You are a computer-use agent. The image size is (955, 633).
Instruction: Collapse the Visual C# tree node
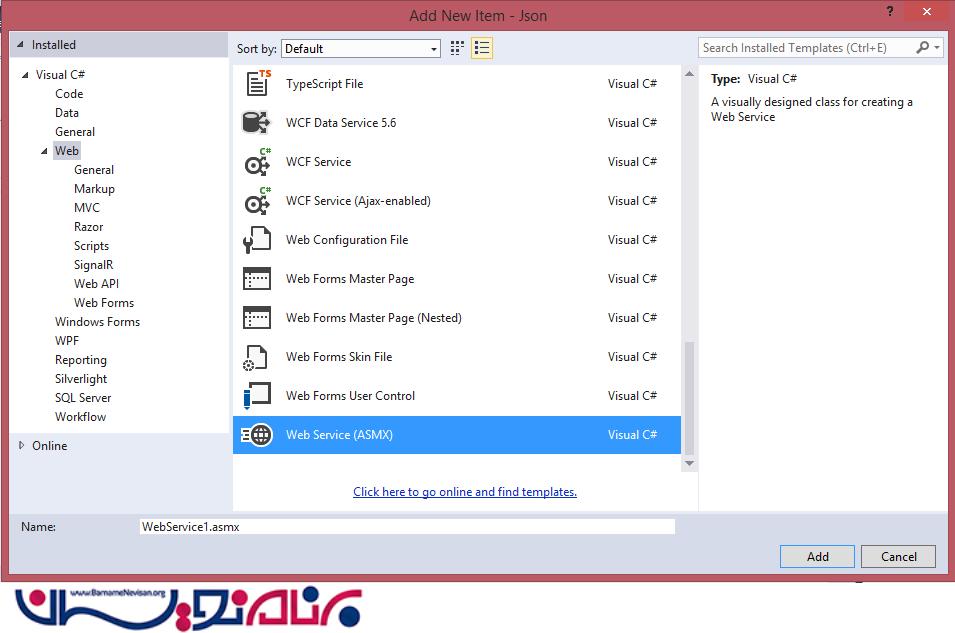tap(24, 75)
